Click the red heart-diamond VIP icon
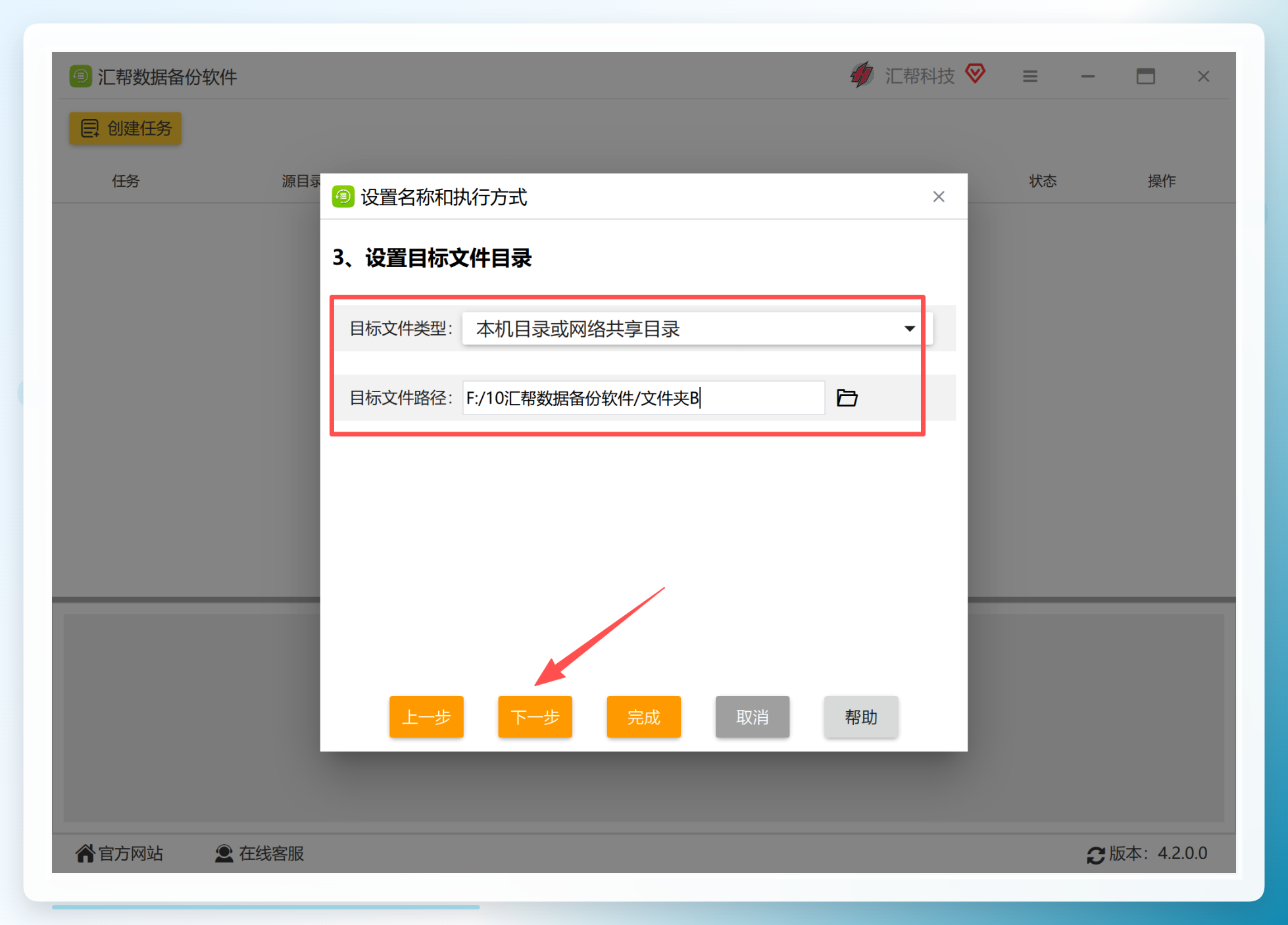The image size is (1288, 925). click(976, 73)
